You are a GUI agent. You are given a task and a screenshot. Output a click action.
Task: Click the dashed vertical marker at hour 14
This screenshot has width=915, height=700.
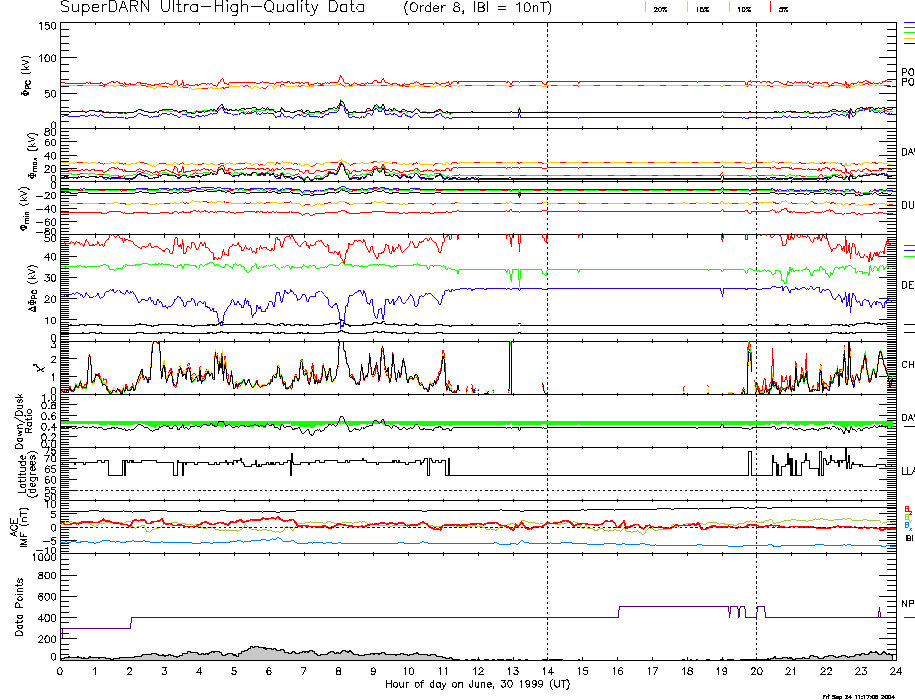click(x=548, y=300)
